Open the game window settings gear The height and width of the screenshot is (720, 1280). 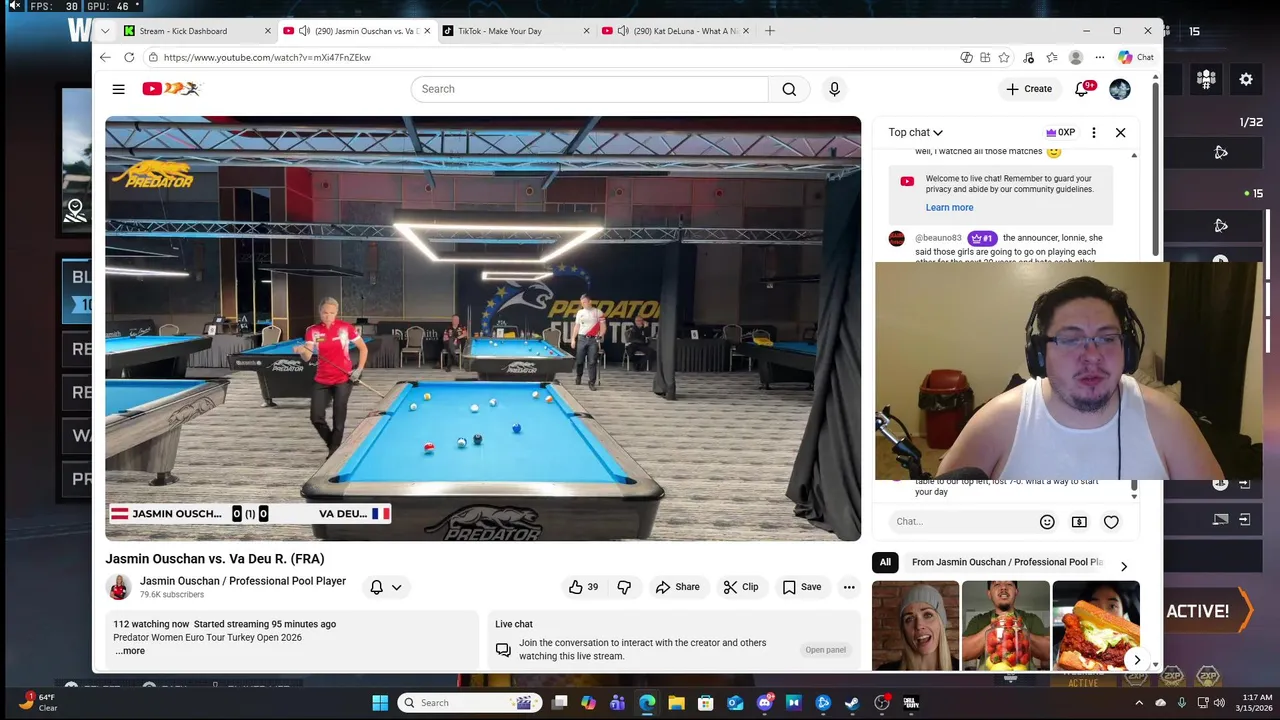click(x=1246, y=79)
